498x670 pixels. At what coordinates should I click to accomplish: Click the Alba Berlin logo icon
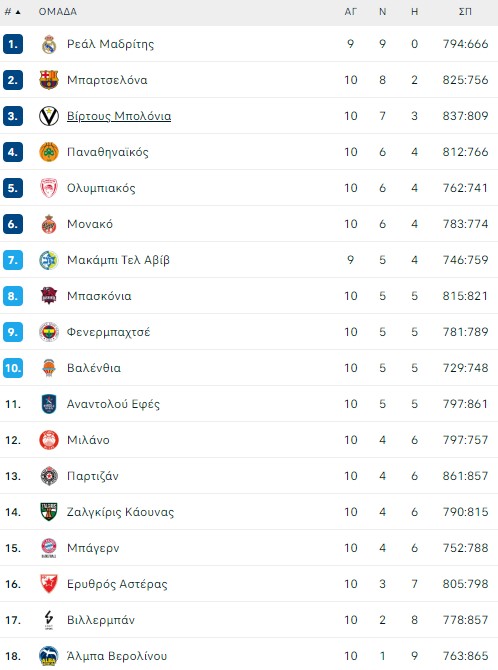click(49, 656)
